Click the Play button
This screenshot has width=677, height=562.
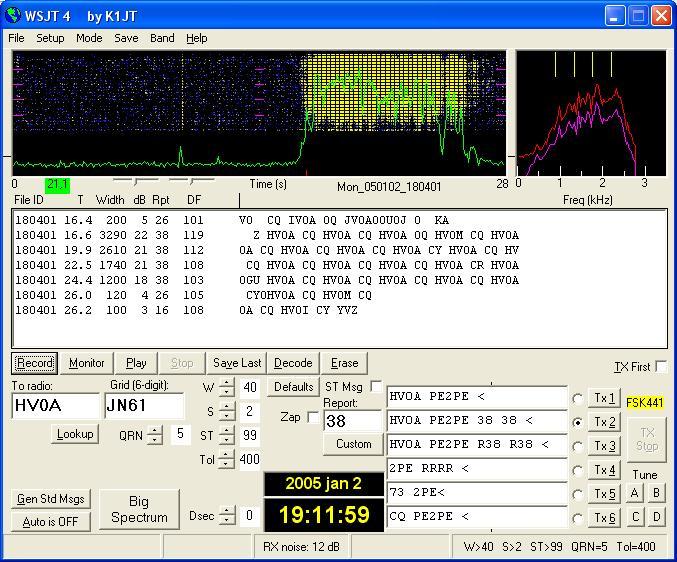[x=135, y=363]
